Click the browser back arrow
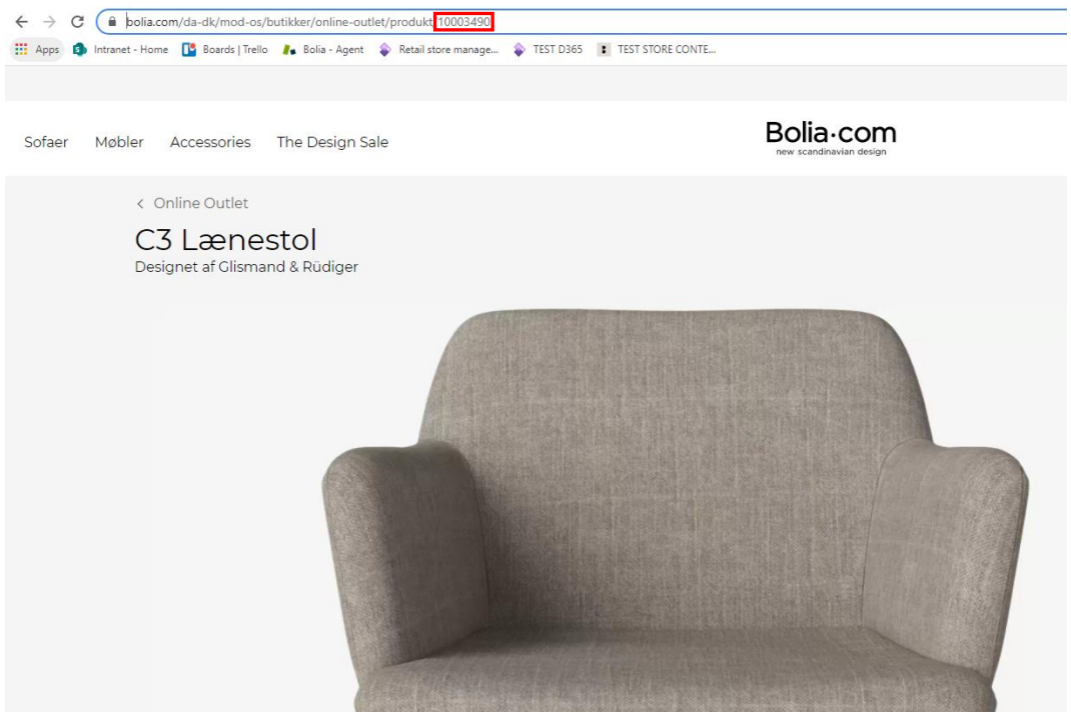This screenshot has width=1071, height=723. [x=21, y=22]
